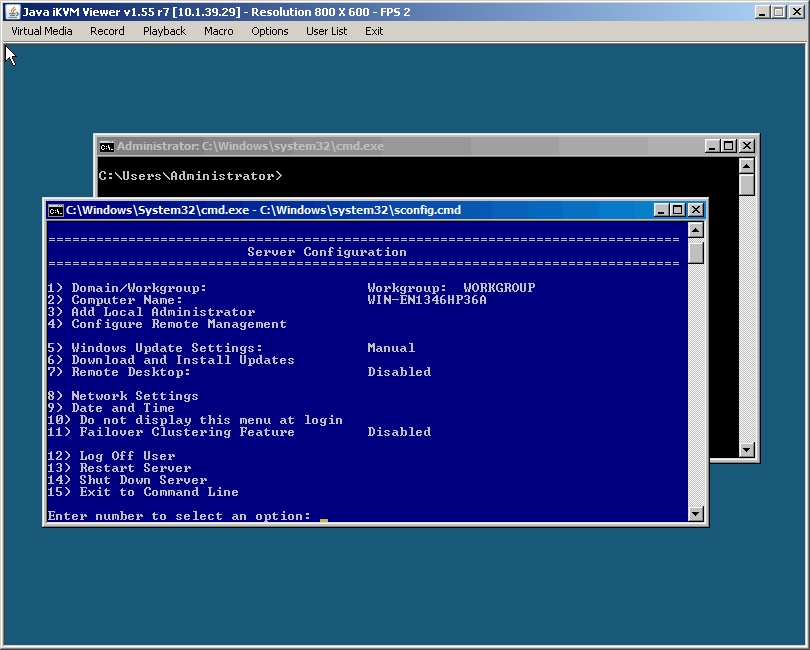
Task: Click '8) Network Settings' line
Action: click(x=123, y=396)
